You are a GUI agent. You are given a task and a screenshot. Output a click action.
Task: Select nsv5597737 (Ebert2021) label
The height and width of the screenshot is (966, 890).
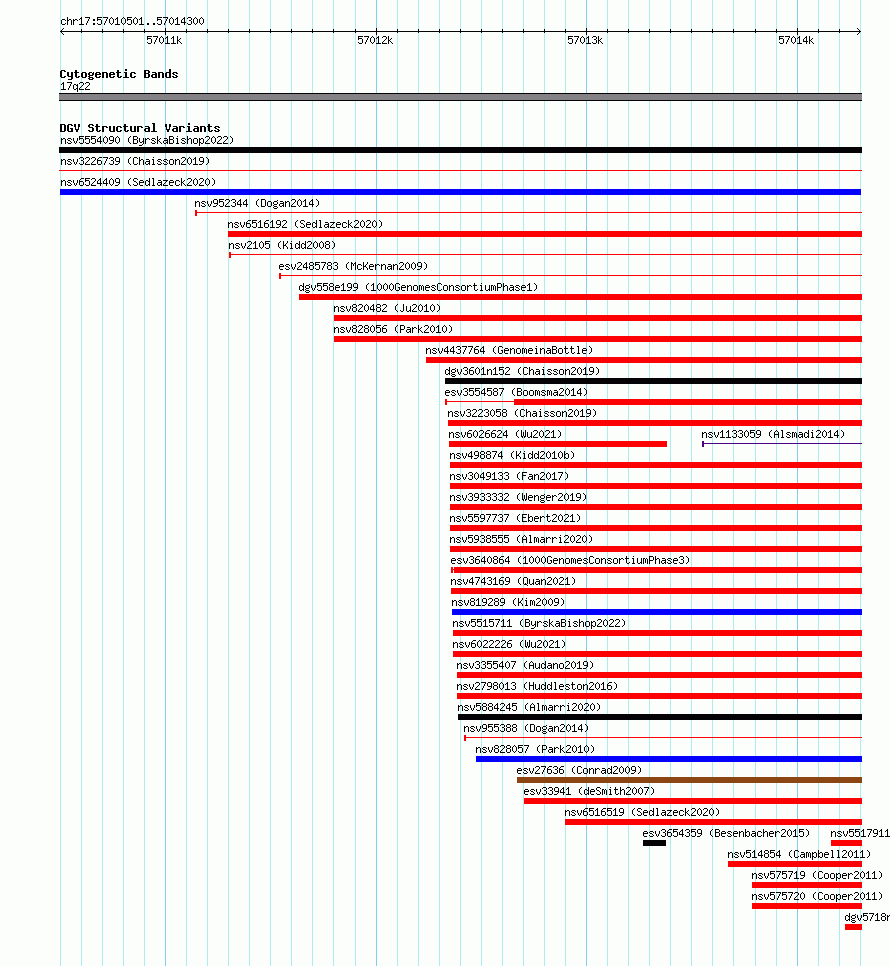(515, 518)
